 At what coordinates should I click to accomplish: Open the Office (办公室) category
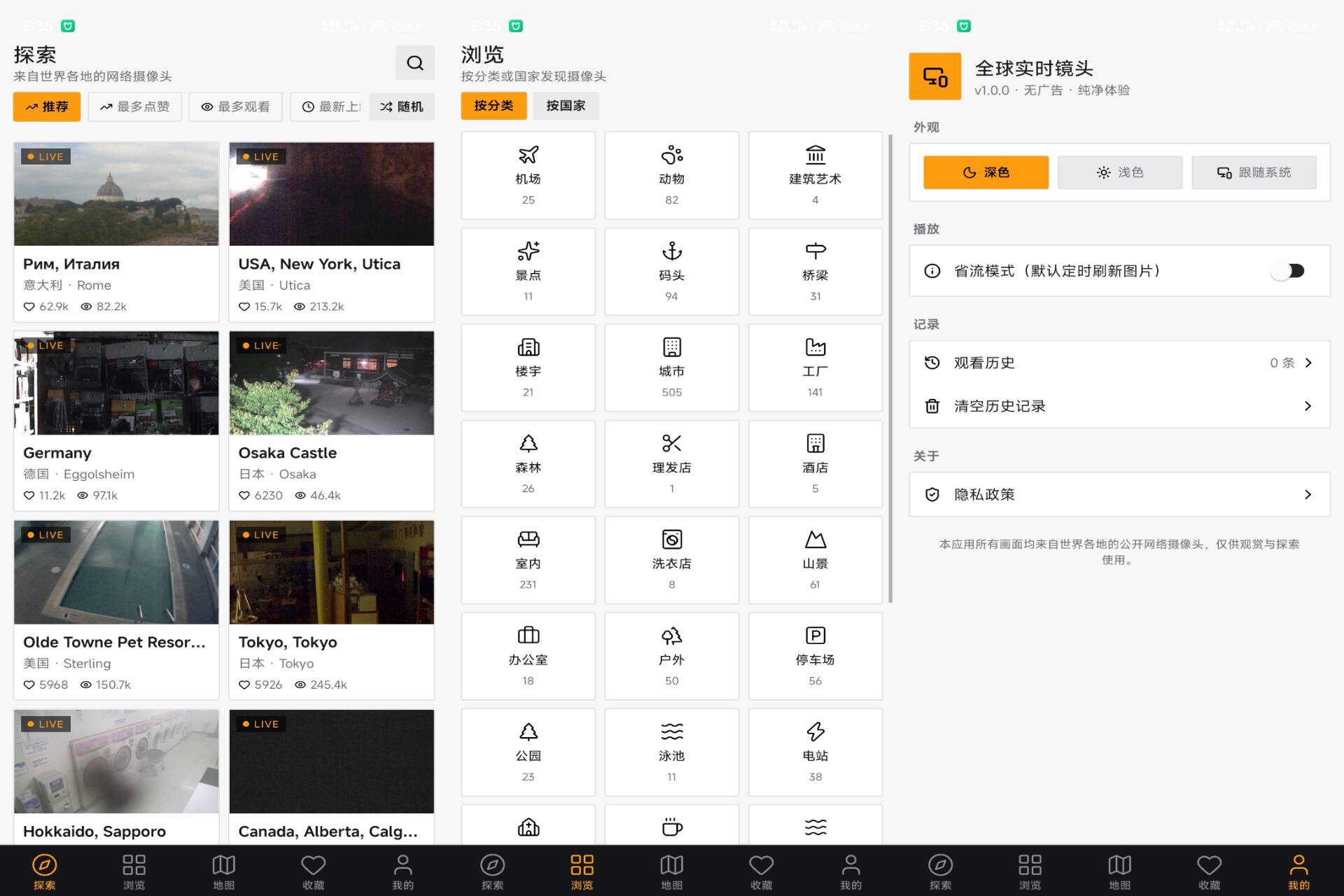pos(528,656)
